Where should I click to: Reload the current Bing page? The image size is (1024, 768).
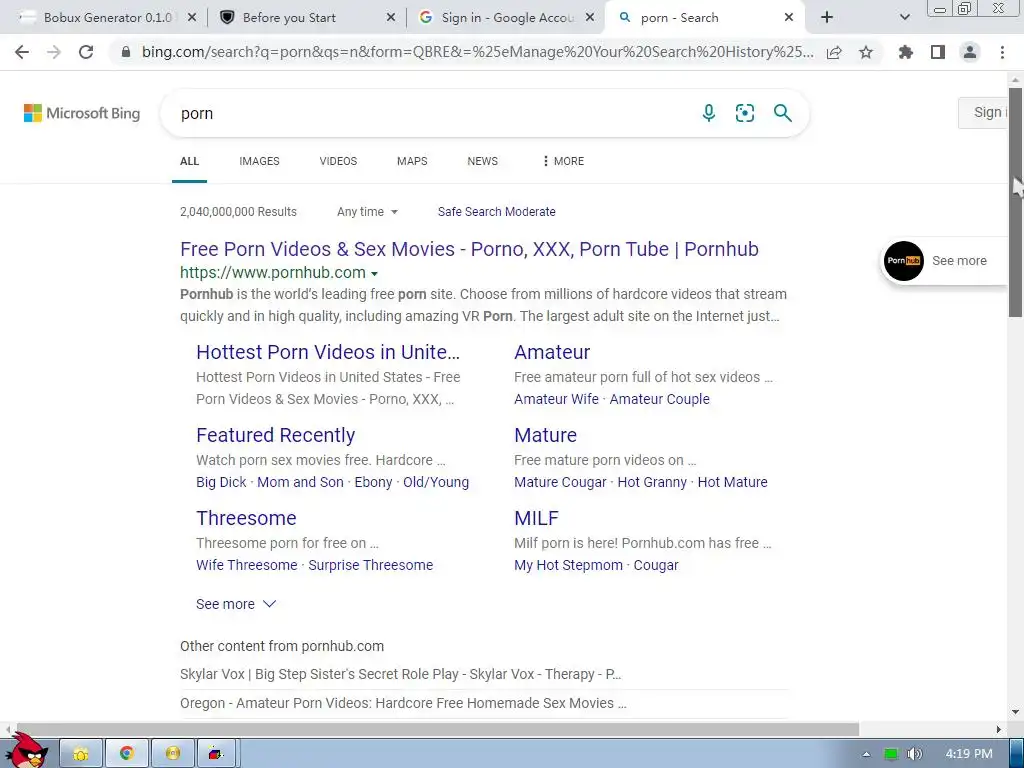pos(86,52)
